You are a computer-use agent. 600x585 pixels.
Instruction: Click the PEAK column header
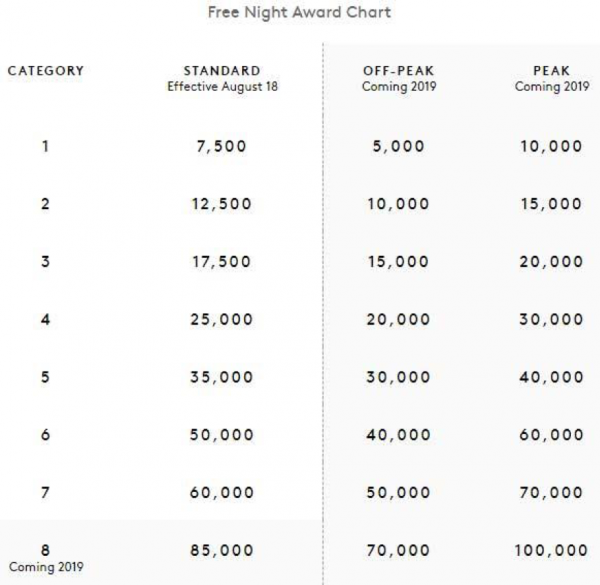click(552, 71)
